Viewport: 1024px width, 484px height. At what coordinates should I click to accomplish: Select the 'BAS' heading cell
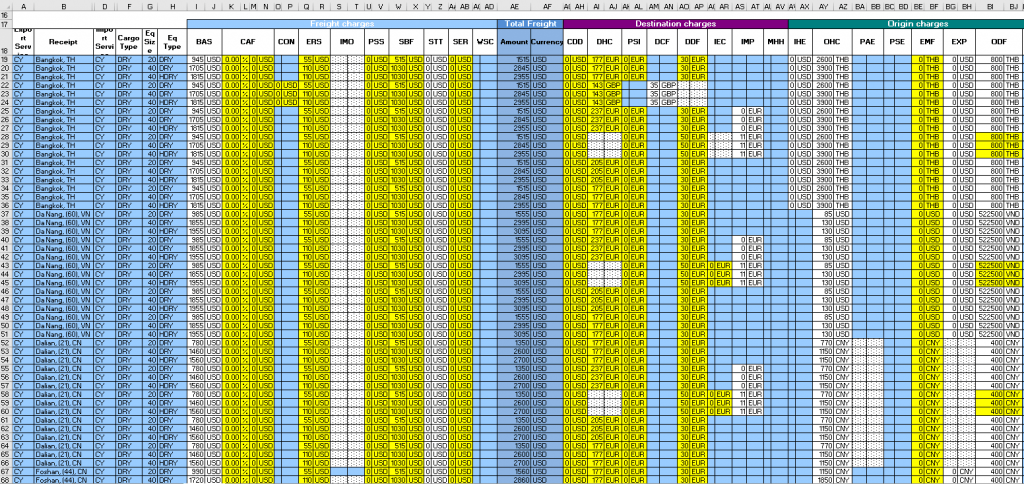[x=204, y=42]
